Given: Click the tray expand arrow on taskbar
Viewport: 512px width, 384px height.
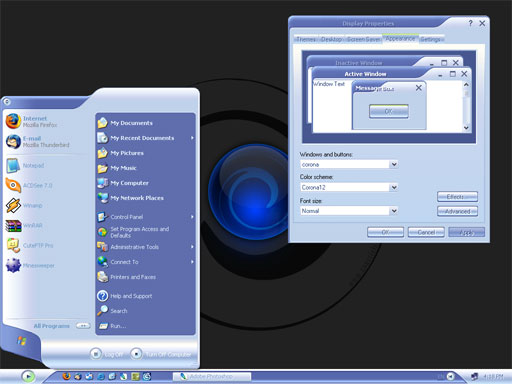Looking at the screenshot, I should tap(450, 376).
